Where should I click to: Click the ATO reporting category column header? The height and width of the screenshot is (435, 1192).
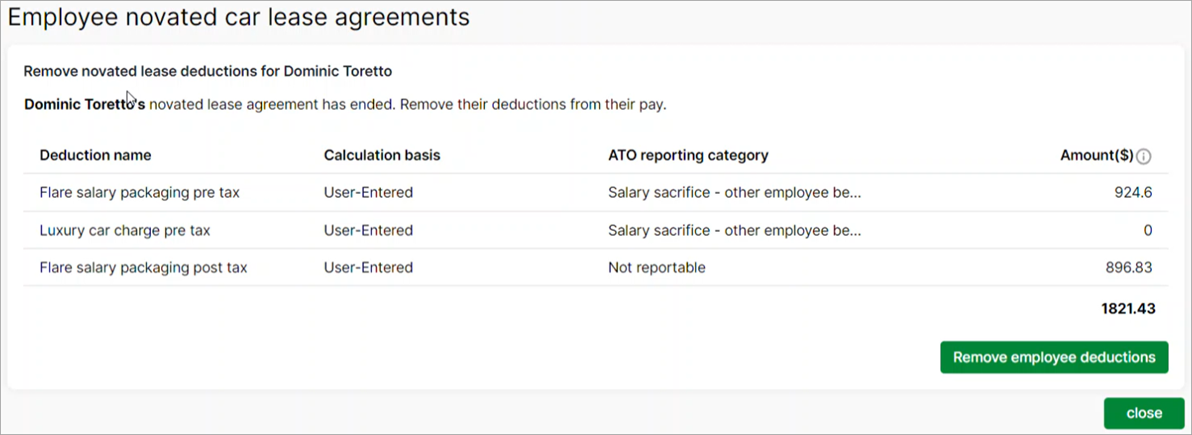click(687, 155)
